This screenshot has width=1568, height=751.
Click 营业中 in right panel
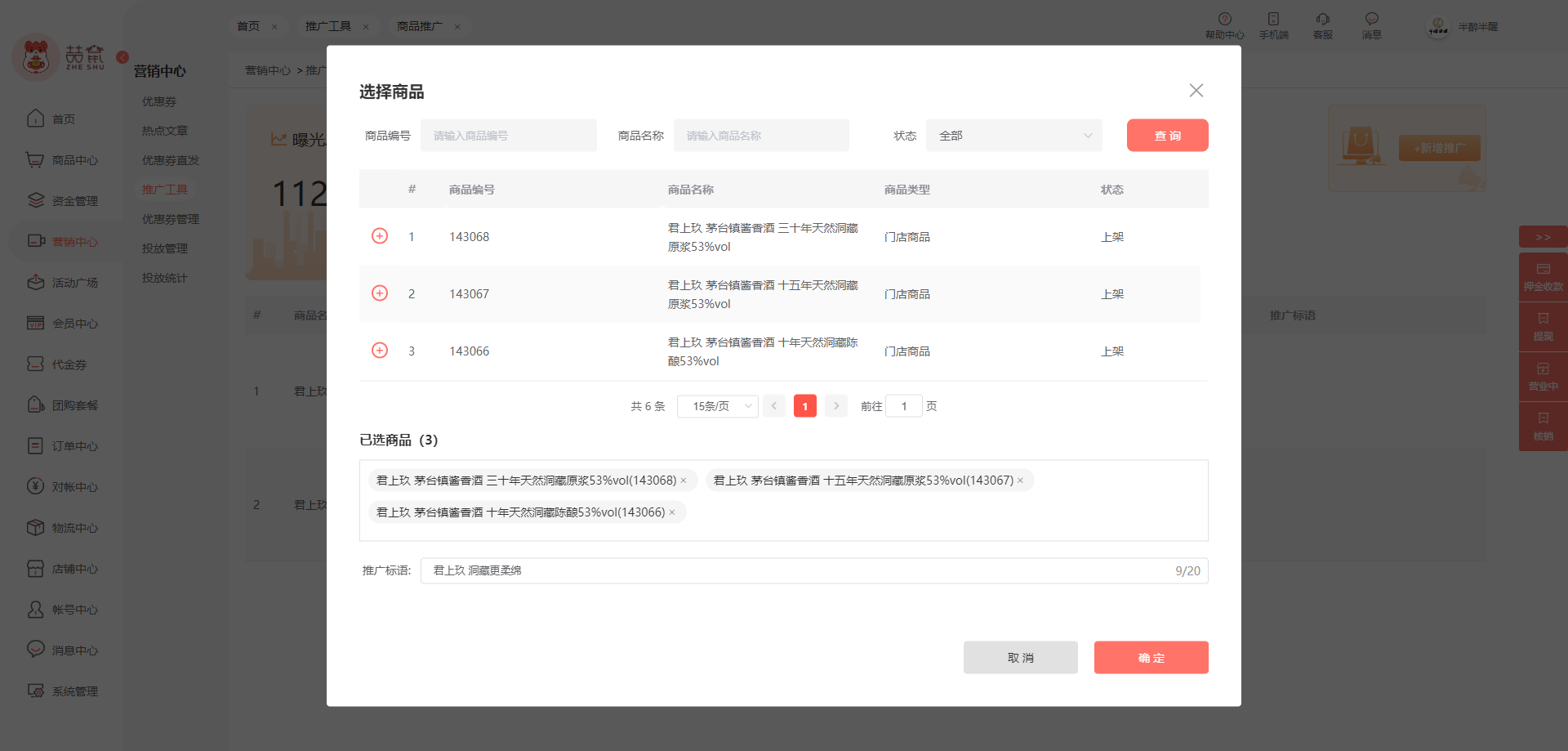click(1543, 377)
